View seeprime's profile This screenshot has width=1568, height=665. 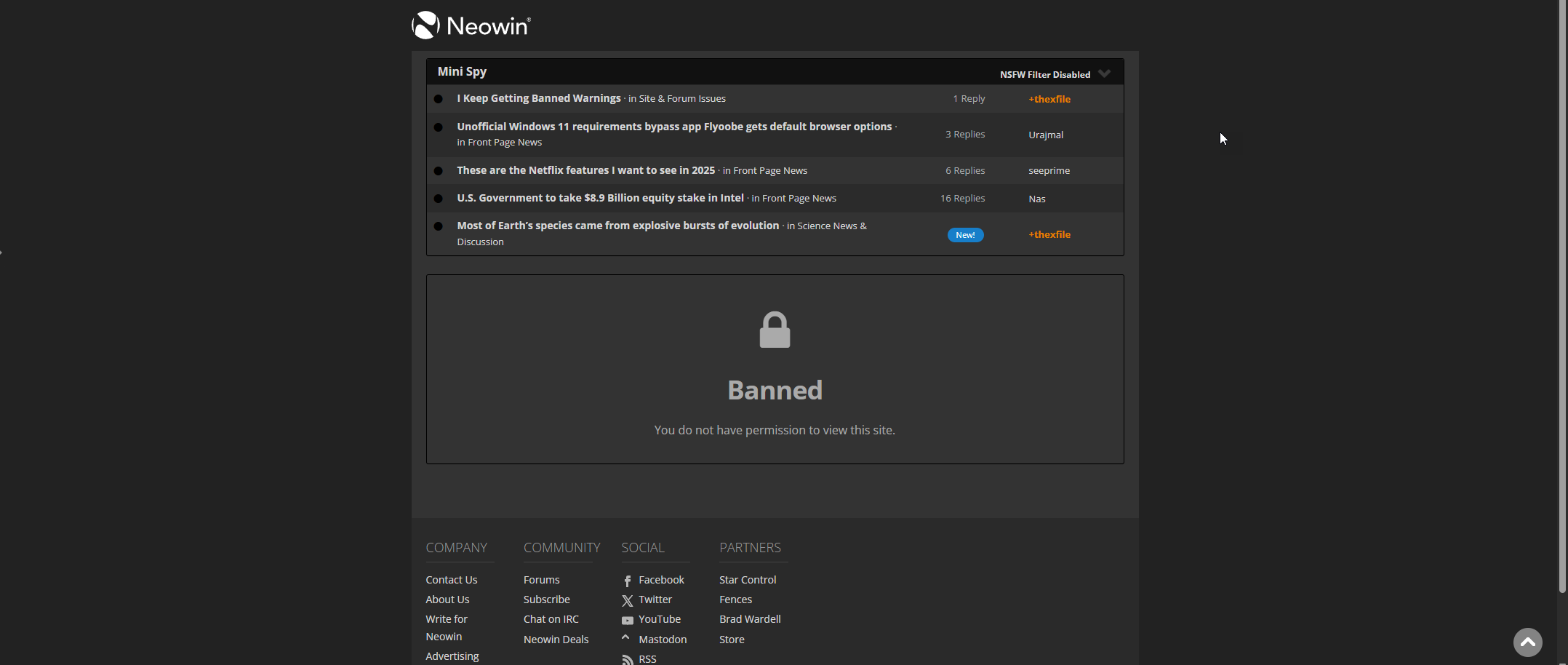1049,170
